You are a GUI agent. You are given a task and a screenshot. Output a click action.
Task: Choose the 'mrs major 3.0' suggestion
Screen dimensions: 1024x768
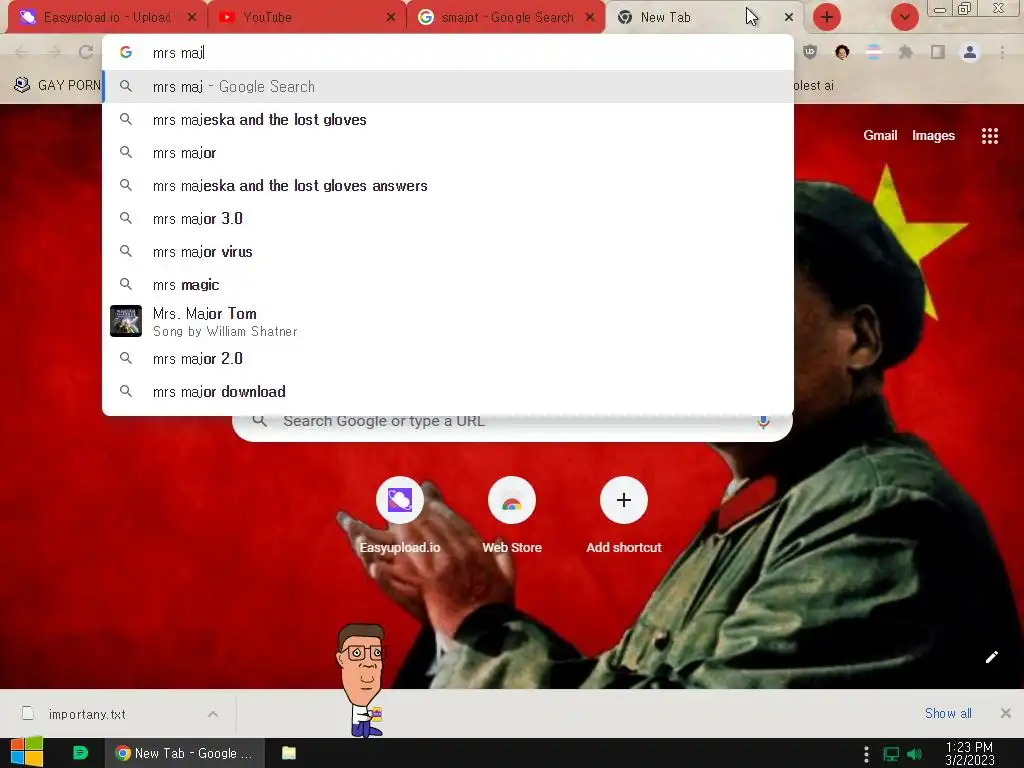(448, 219)
